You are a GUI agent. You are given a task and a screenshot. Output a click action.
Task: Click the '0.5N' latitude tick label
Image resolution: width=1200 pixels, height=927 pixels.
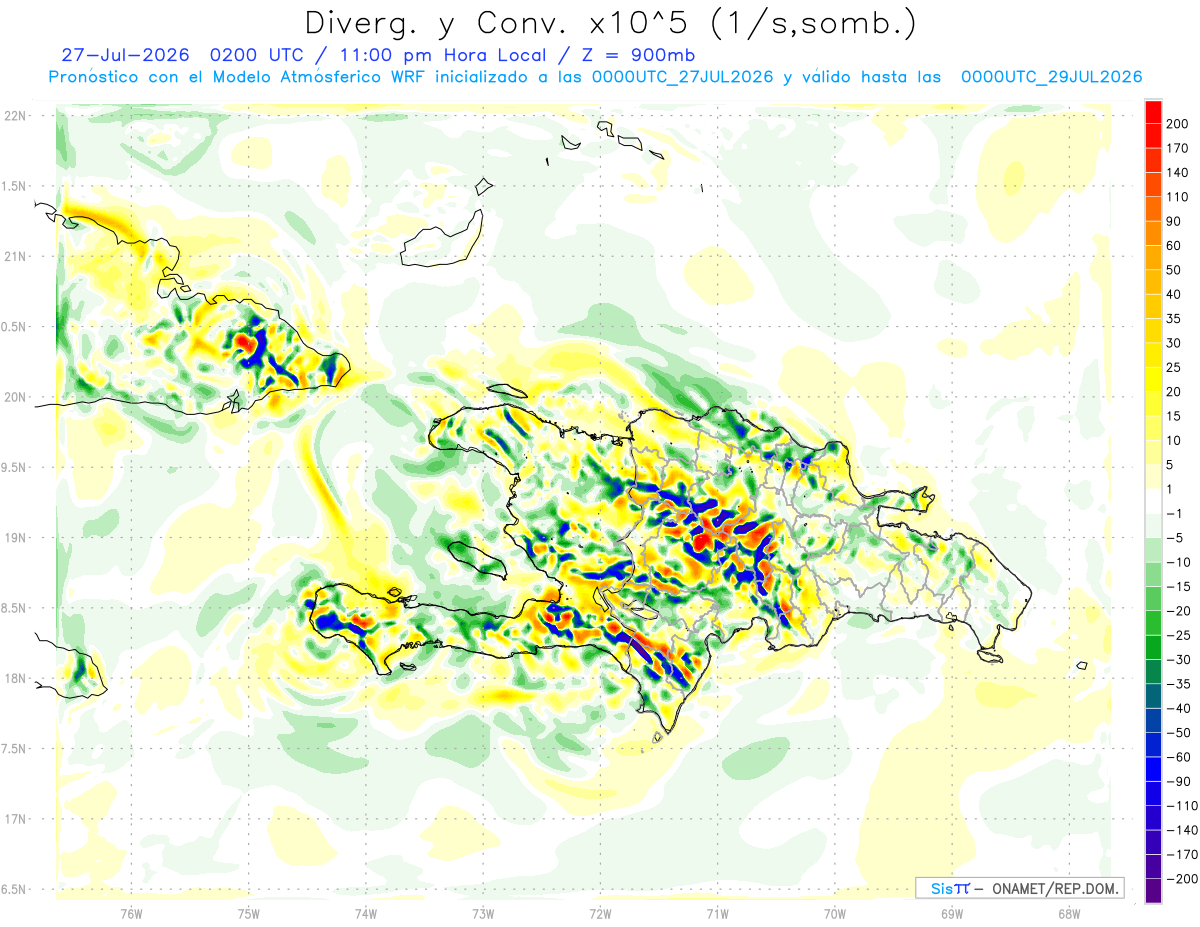click(15, 327)
